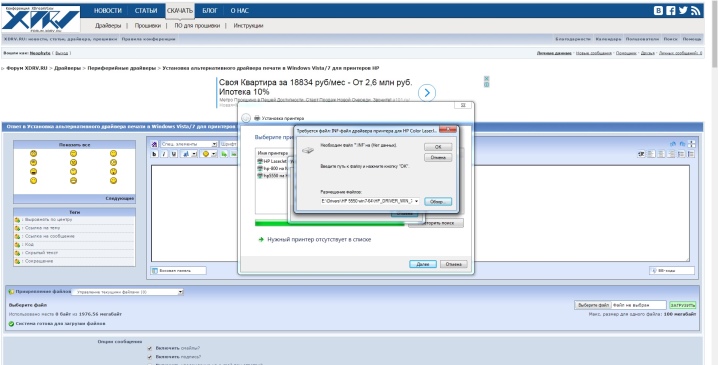
Task: Click the Обзор browse button
Action: [438, 202]
